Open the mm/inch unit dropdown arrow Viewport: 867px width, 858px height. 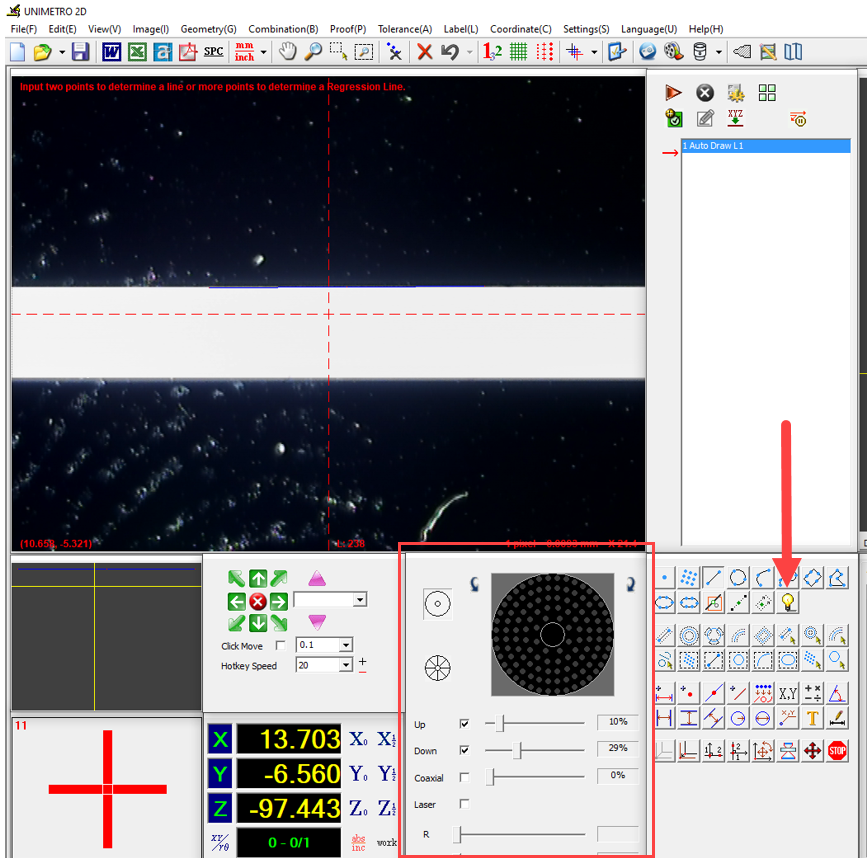(x=264, y=52)
